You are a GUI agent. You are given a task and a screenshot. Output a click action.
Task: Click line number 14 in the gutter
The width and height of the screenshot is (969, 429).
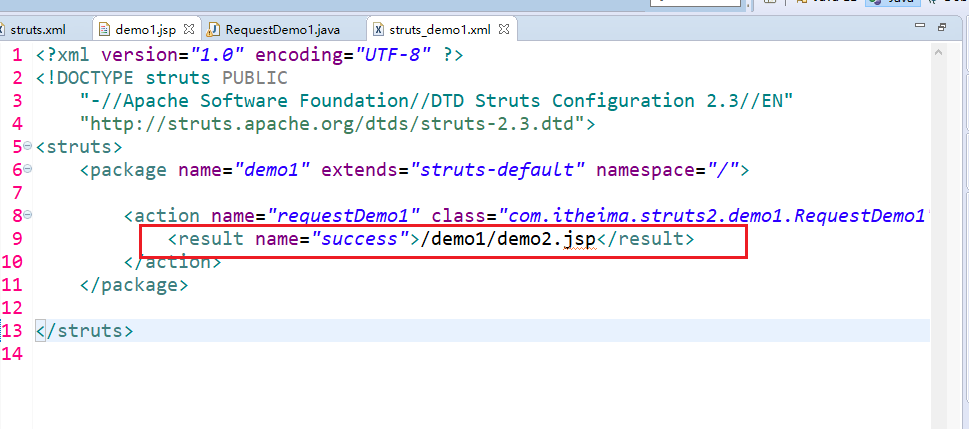pyautogui.click(x=12, y=354)
